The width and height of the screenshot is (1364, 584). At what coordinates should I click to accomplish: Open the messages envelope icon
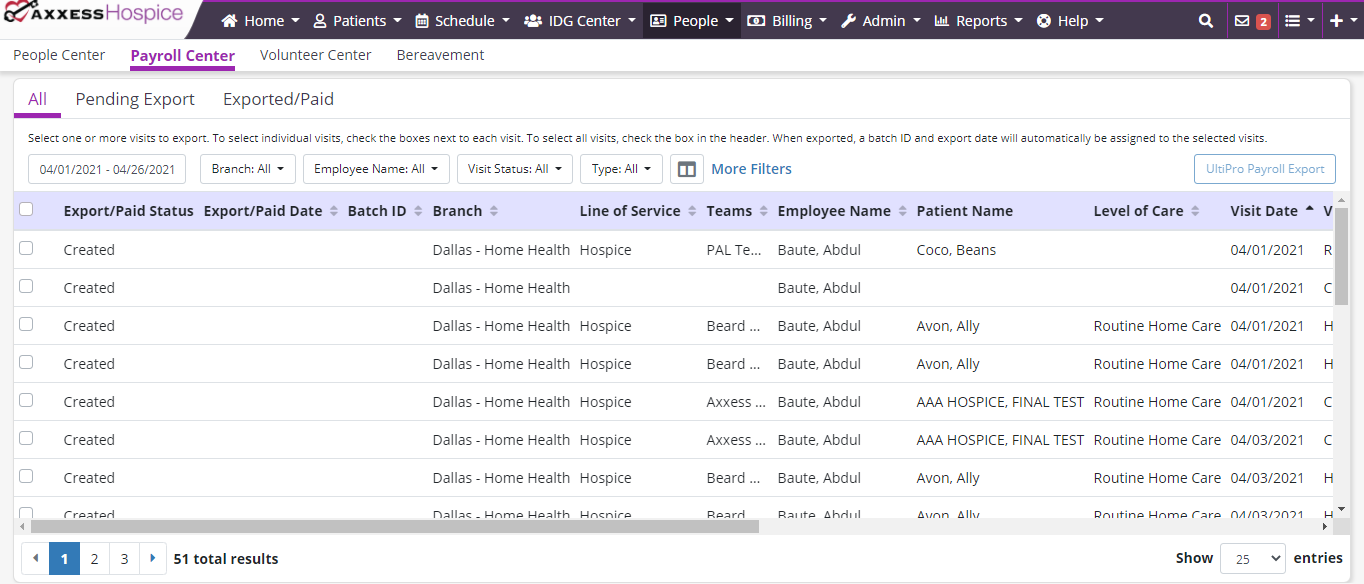pyautogui.click(x=1242, y=21)
